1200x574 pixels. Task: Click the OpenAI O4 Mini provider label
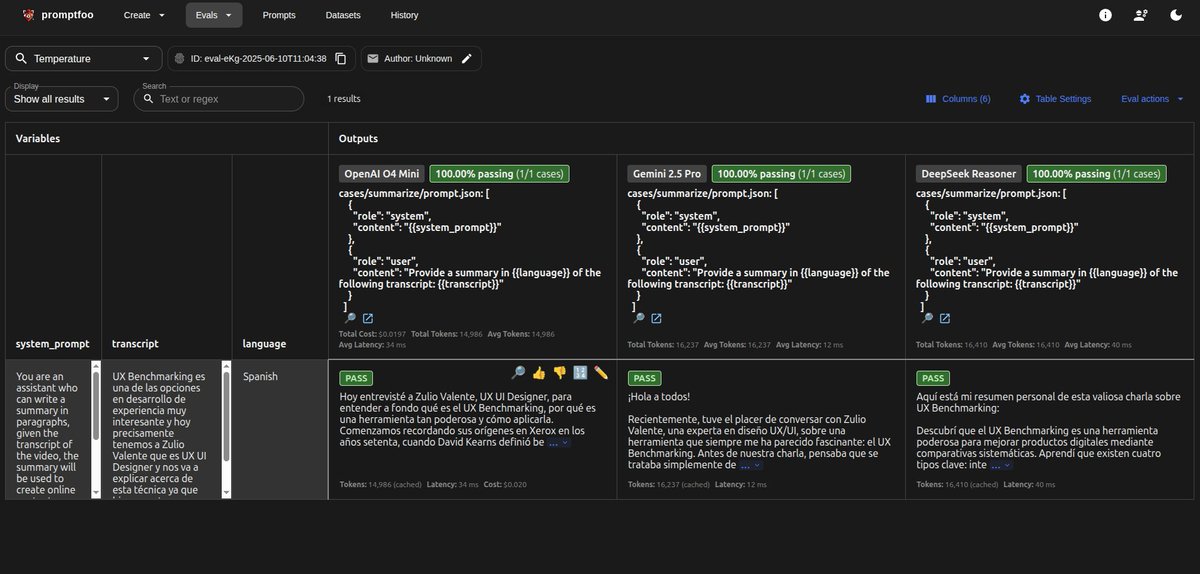coord(383,173)
